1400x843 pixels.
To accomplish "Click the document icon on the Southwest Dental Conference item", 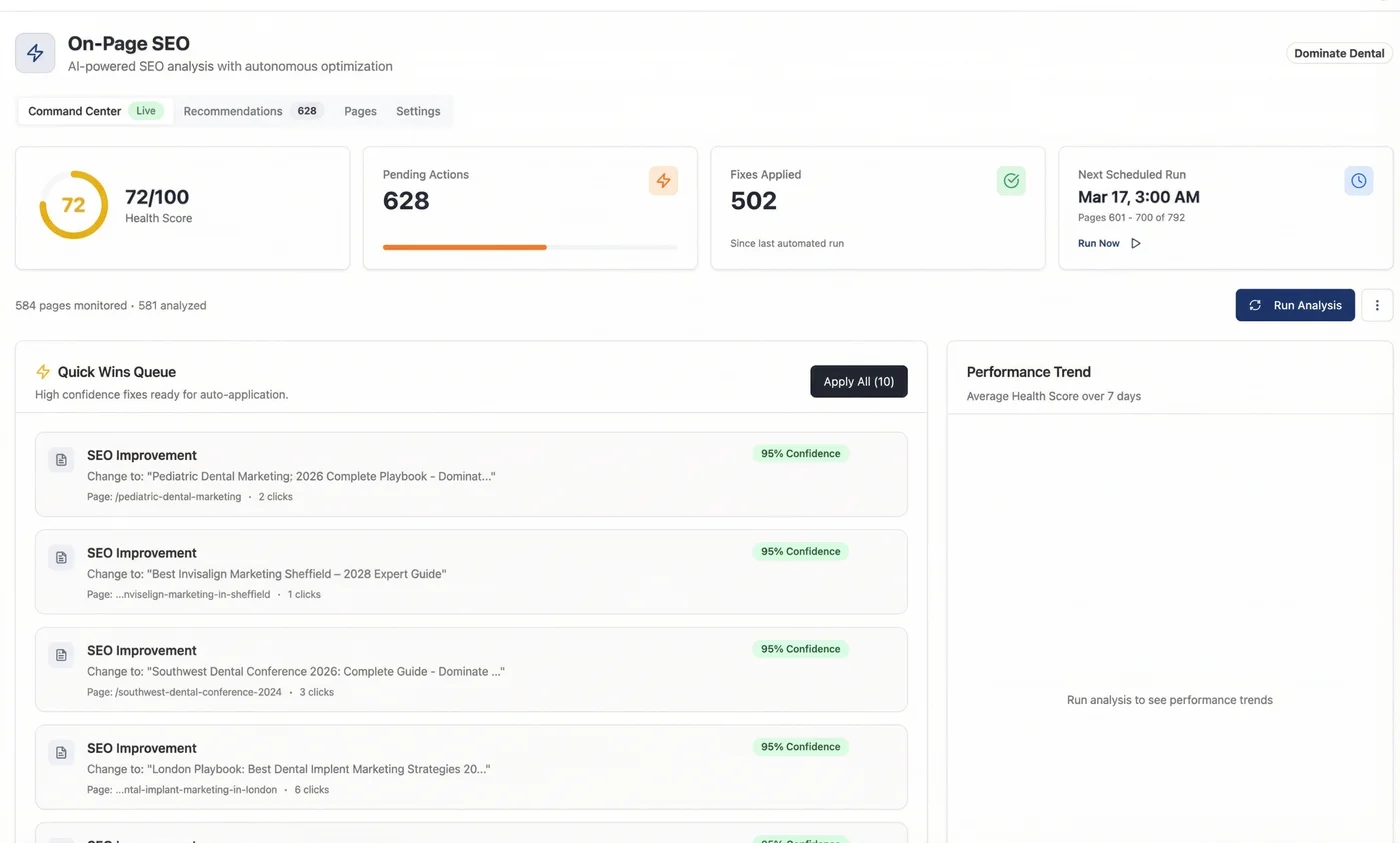I will pos(61,655).
